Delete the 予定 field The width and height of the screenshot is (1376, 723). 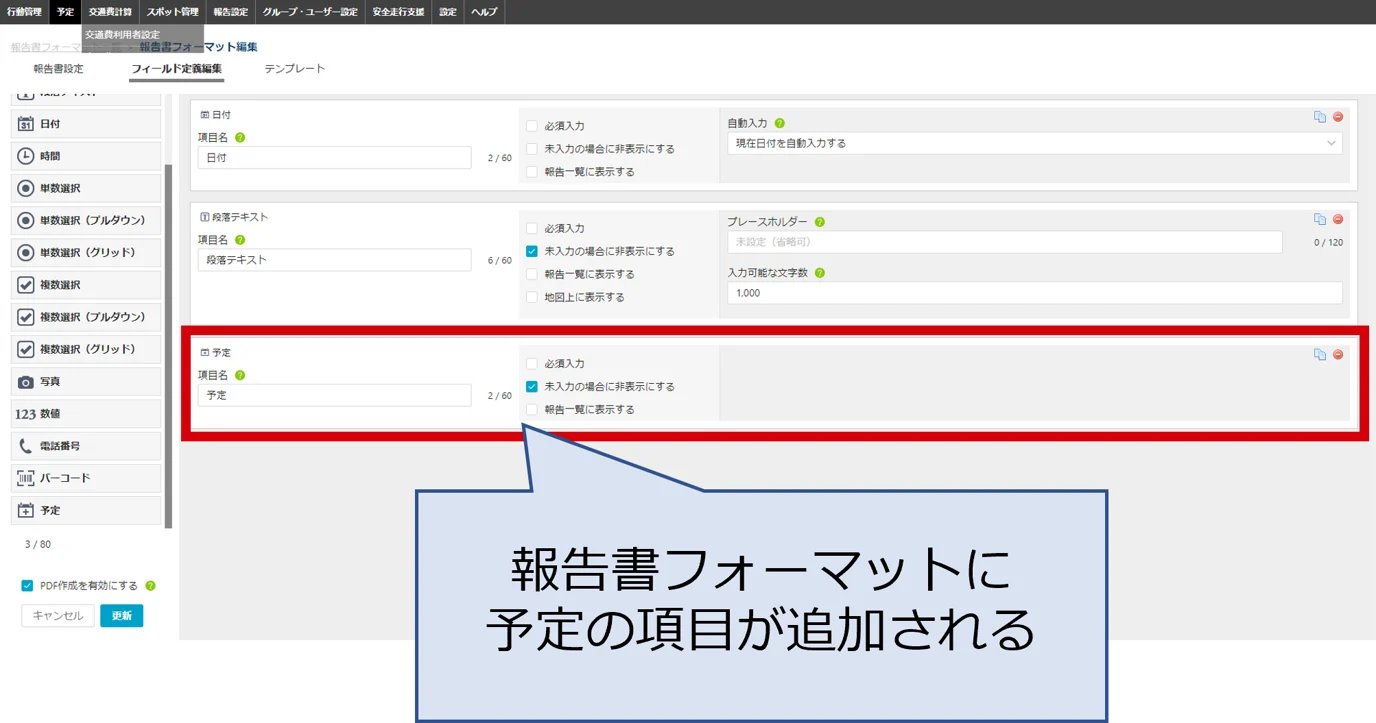(x=1338, y=355)
